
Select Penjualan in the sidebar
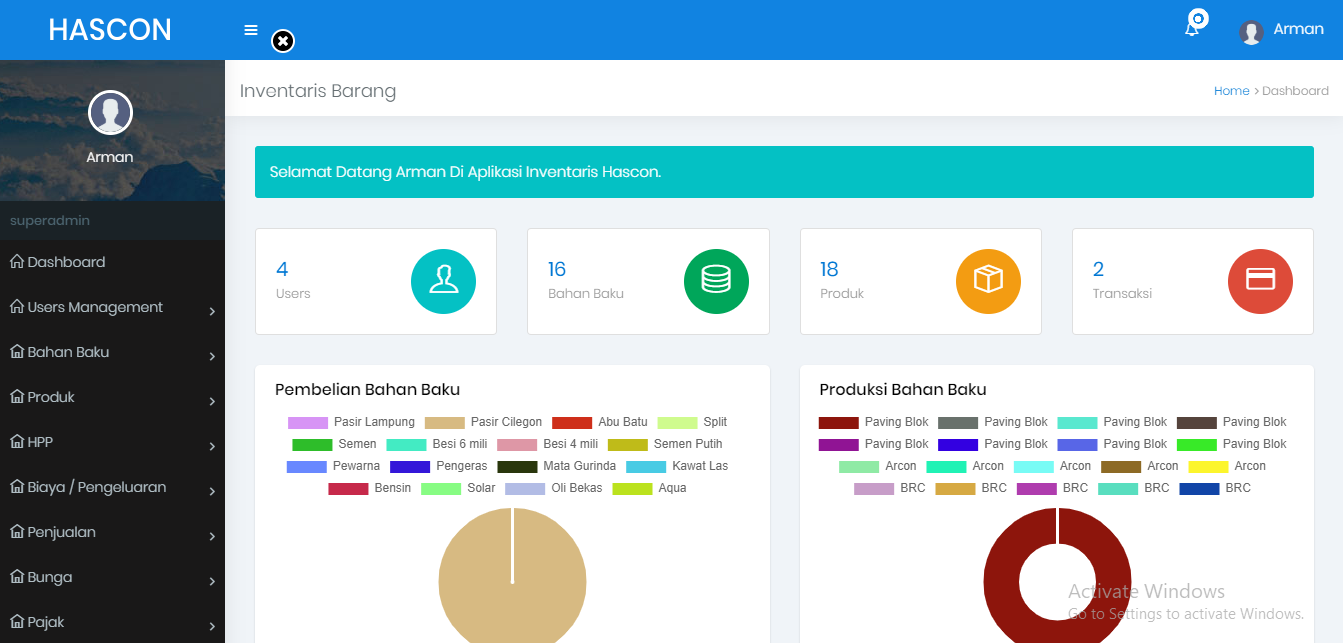[62, 533]
